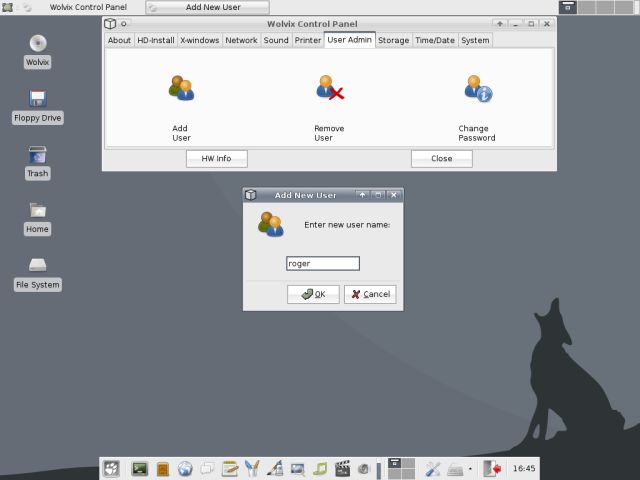640x480 pixels.
Task: Open the wrench-and-screwdriver settings launcher
Action: 433,469
